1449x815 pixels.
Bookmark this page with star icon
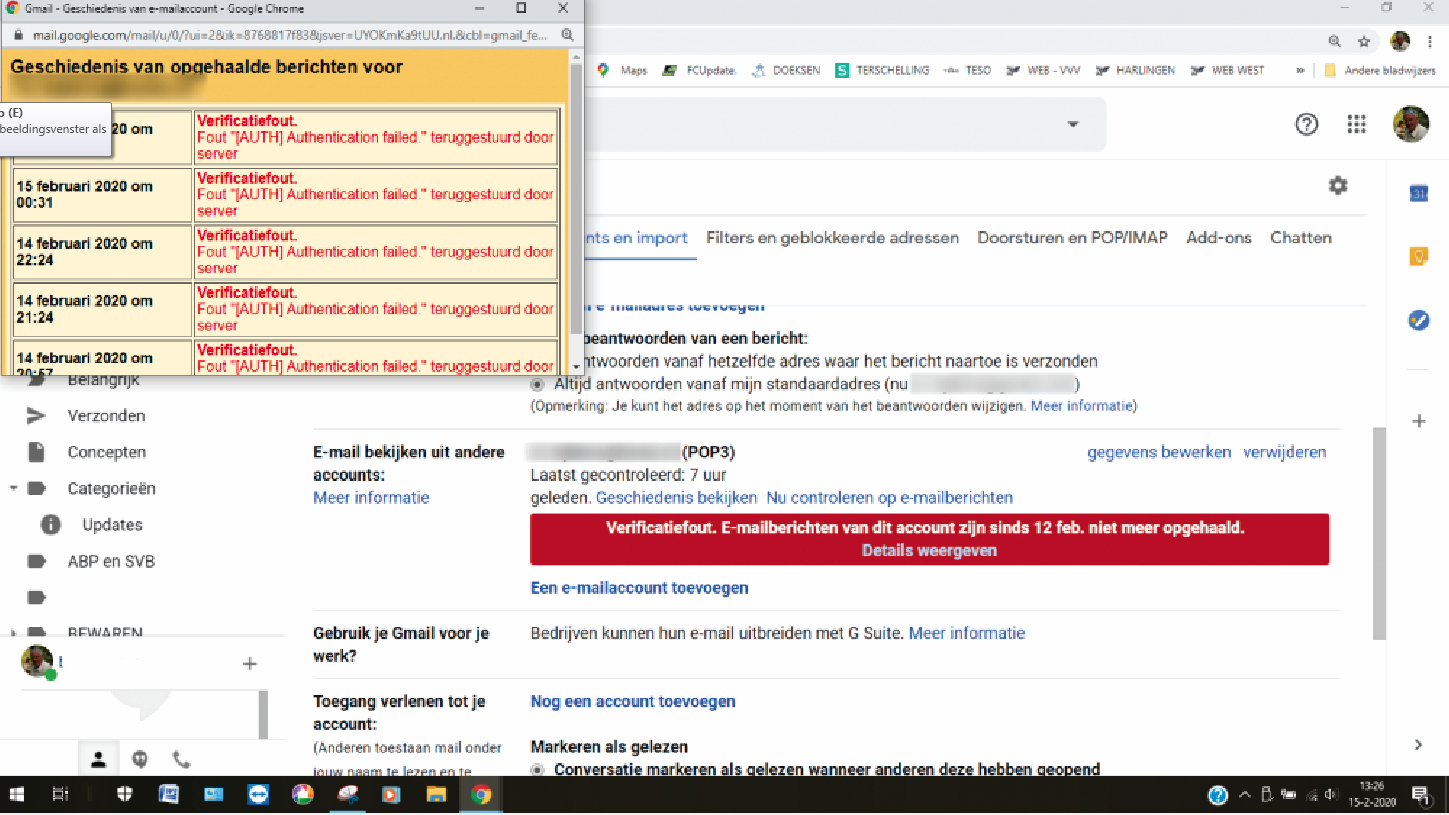1364,42
